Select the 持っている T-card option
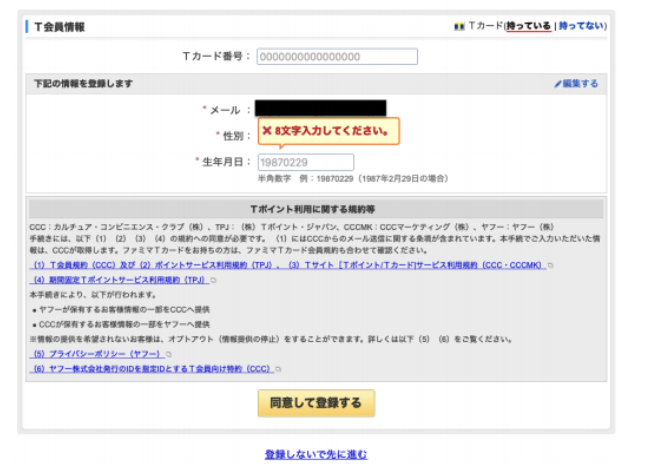648x476 pixels. (x=528, y=26)
